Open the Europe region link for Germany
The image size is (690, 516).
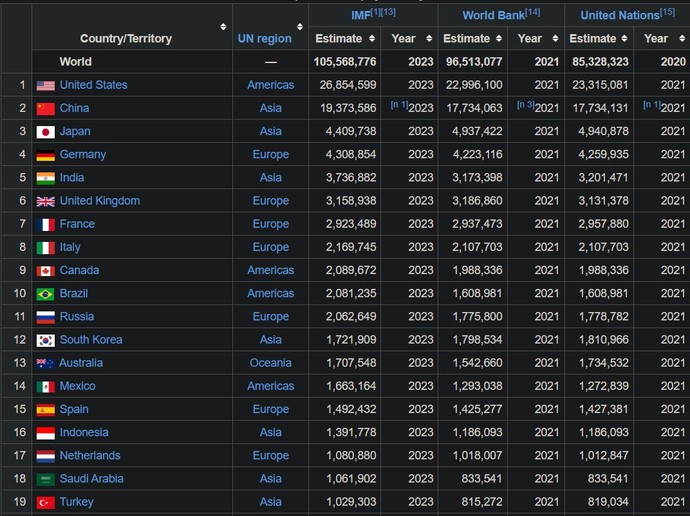click(x=271, y=154)
